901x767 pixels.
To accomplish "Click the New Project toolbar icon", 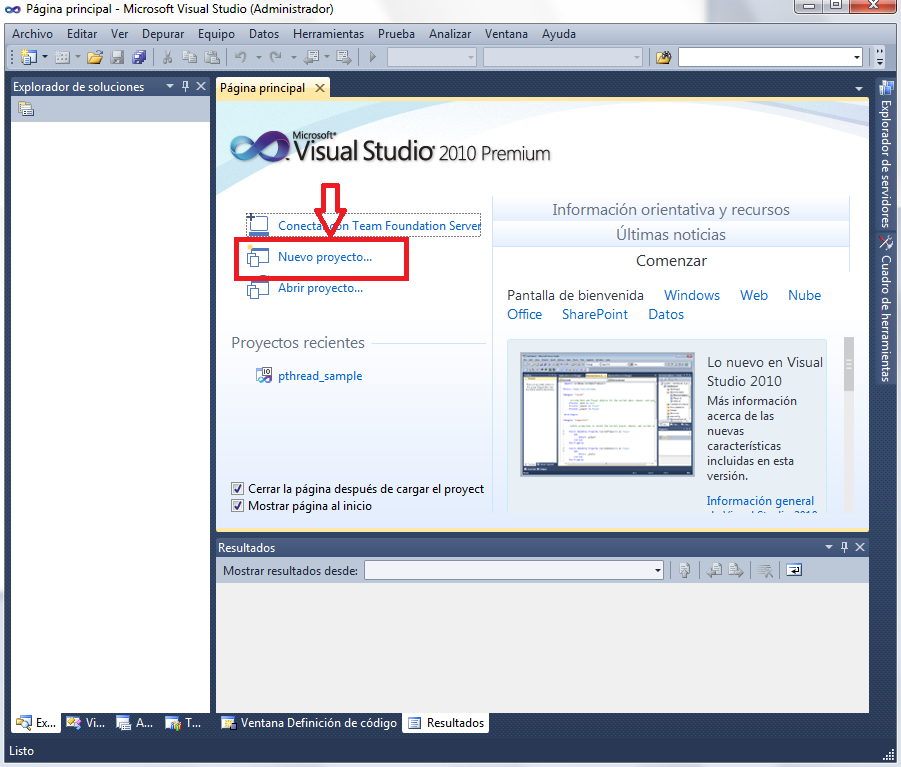I will pyautogui.click(x=27, y=57).
